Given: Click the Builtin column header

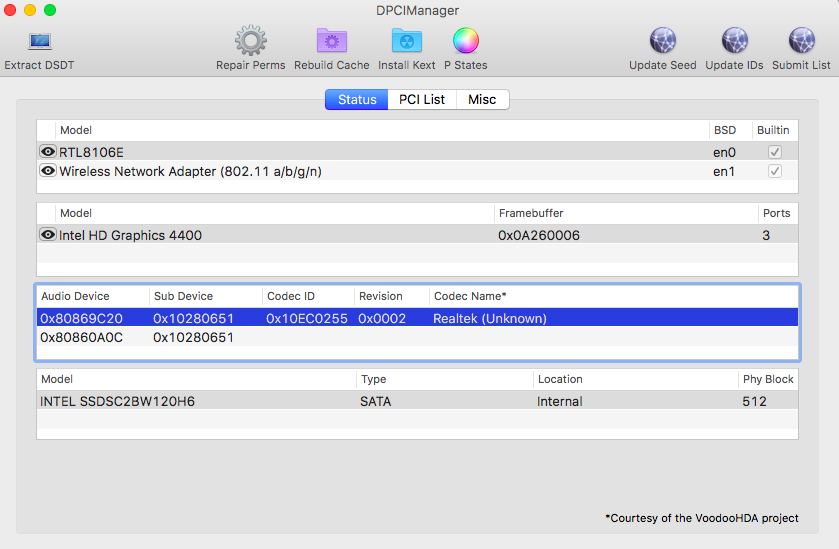Looking at the screenshot, I should 773,130.
